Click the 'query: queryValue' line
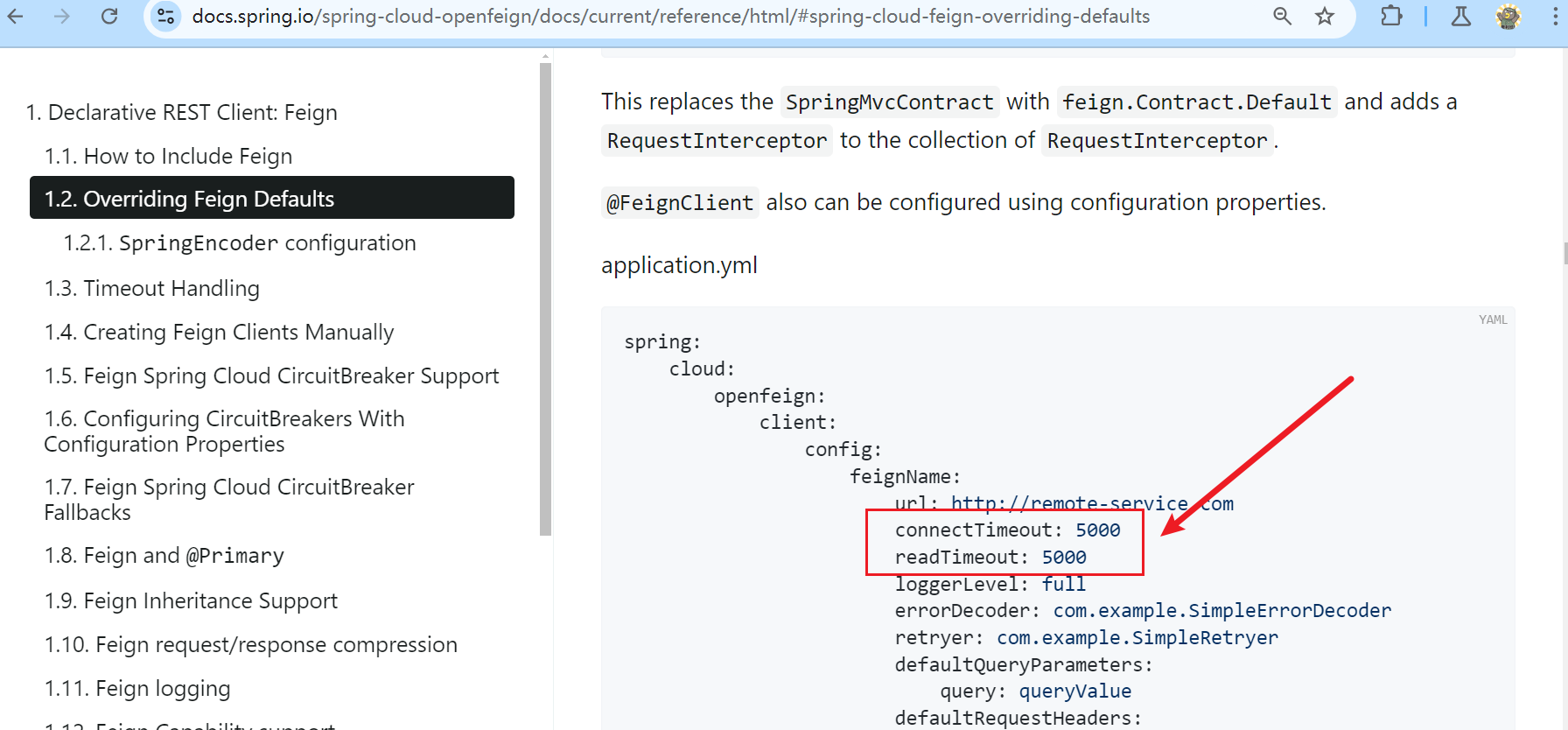Screen dimensions: 1568x730 click(1036, 691)
